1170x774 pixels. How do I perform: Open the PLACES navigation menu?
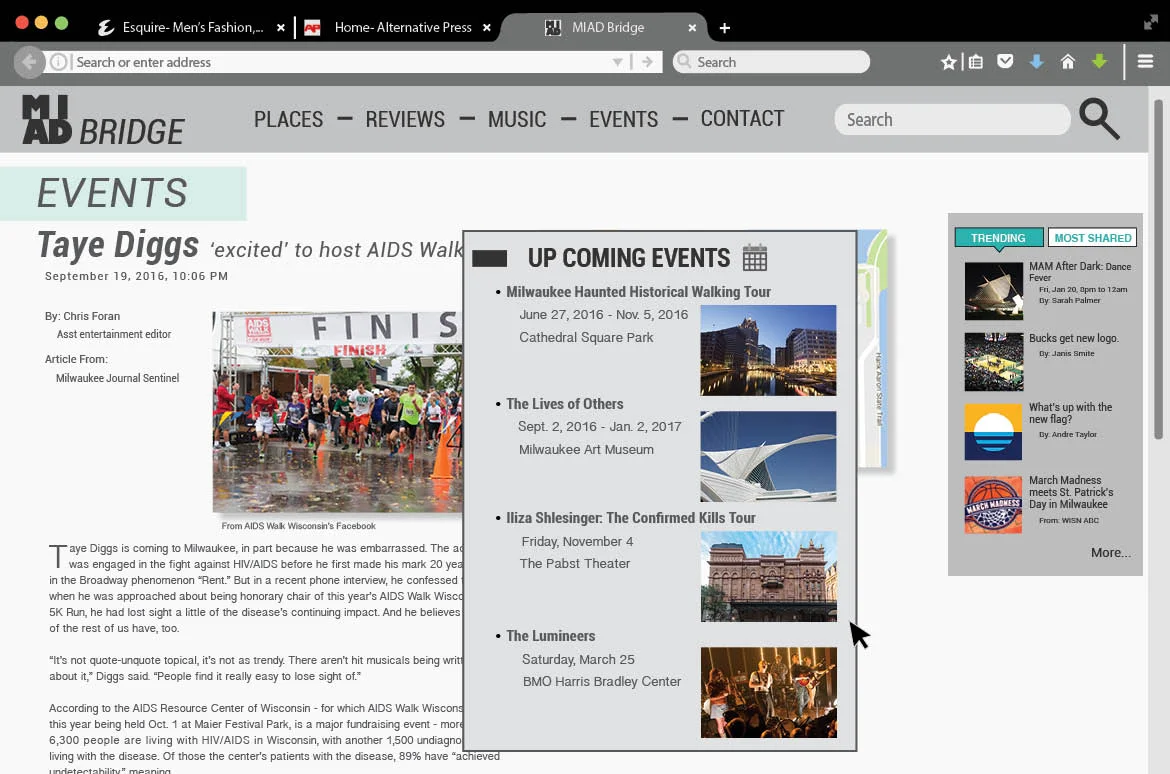pyautogui.click(x=288, y=119)
